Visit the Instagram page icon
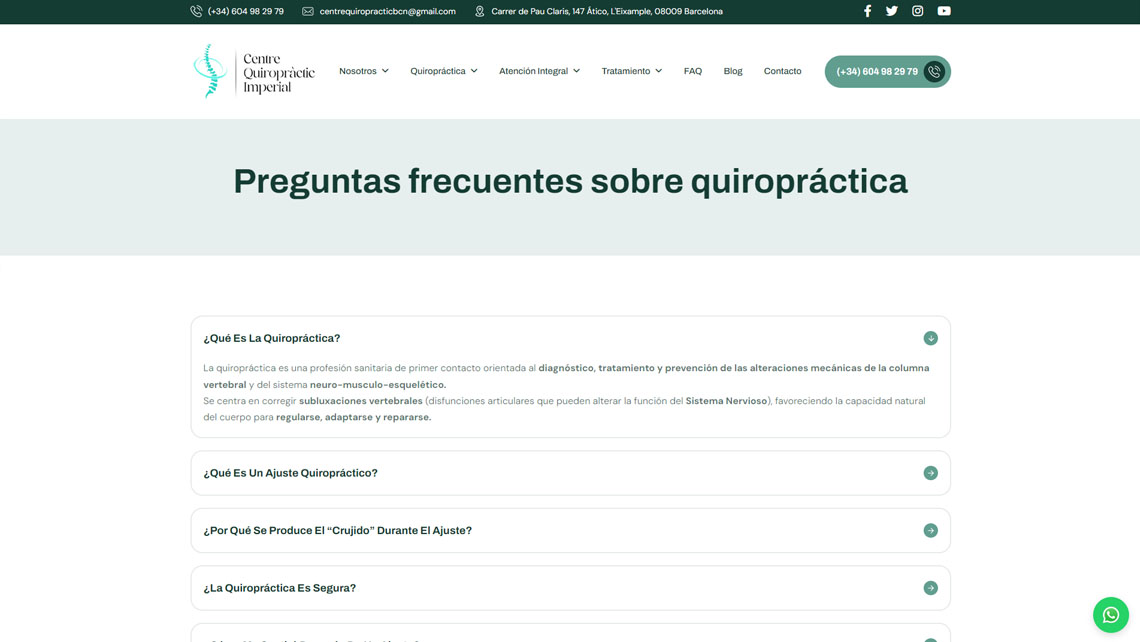1140x642 pixels. click(x=917, y=11)
